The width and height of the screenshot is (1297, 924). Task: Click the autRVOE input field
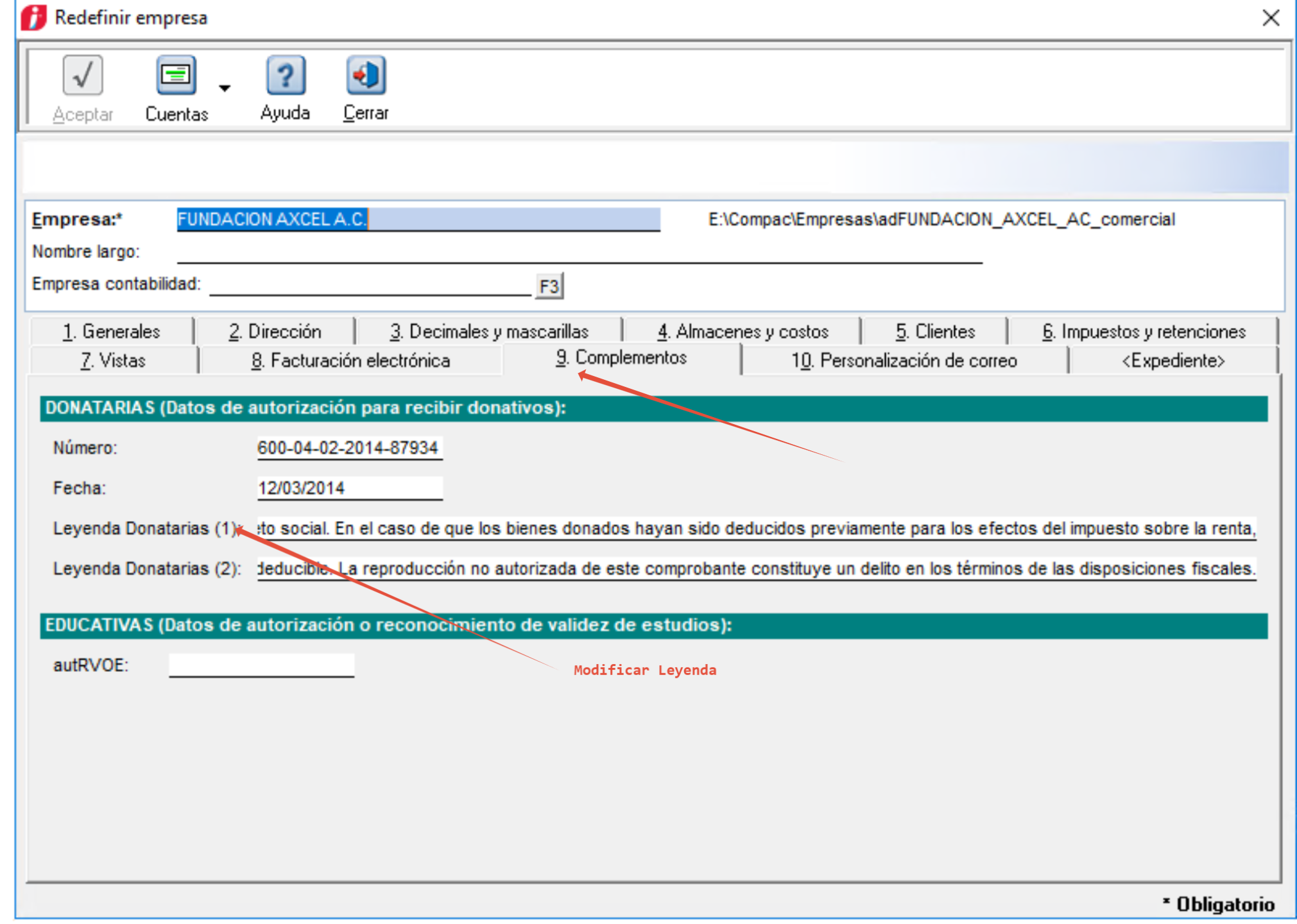coord(261,665)
